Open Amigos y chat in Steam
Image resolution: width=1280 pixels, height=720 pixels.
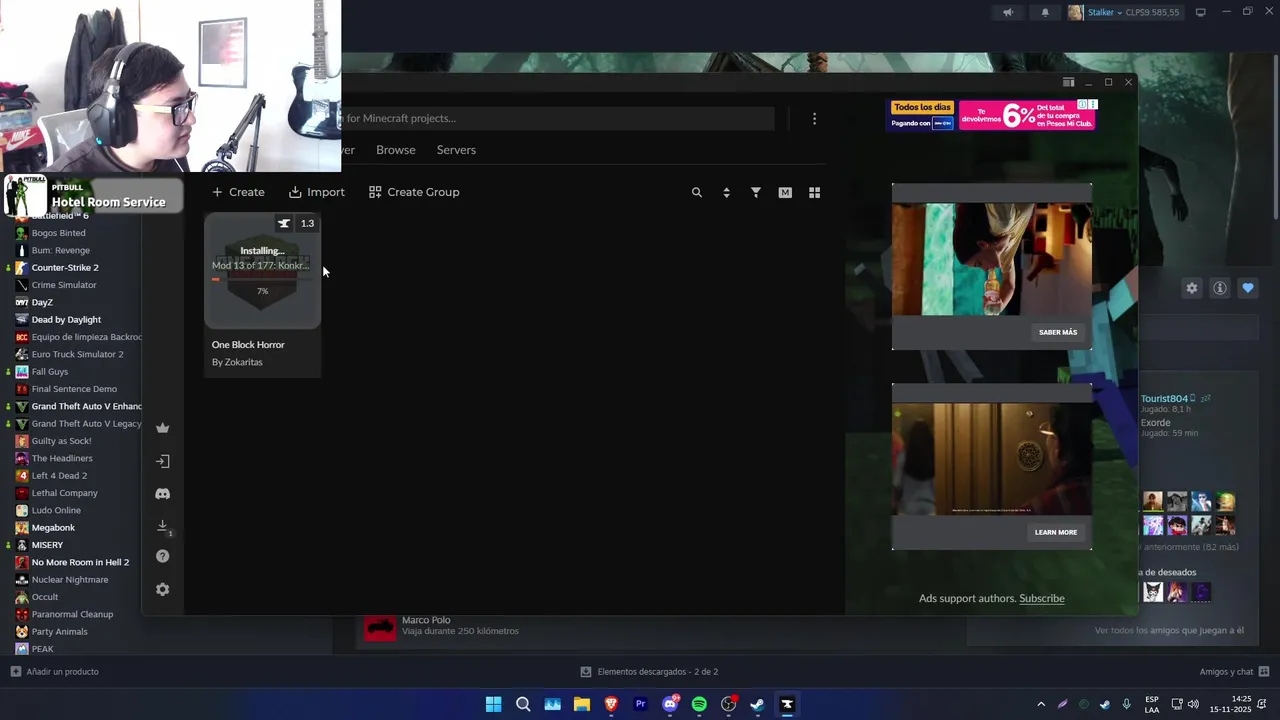tap(1234, 672)
